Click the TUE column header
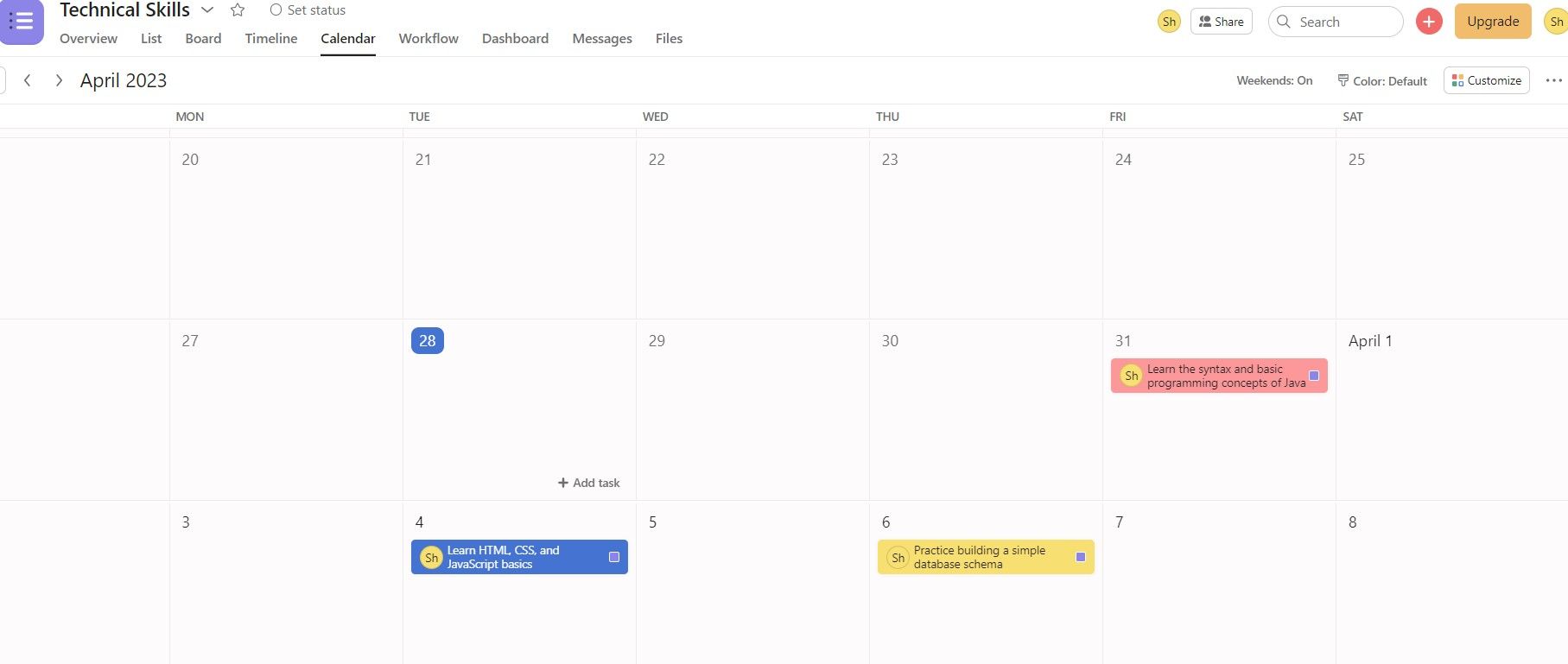This screenshot has width=1568, height=664. pos(419,117)
